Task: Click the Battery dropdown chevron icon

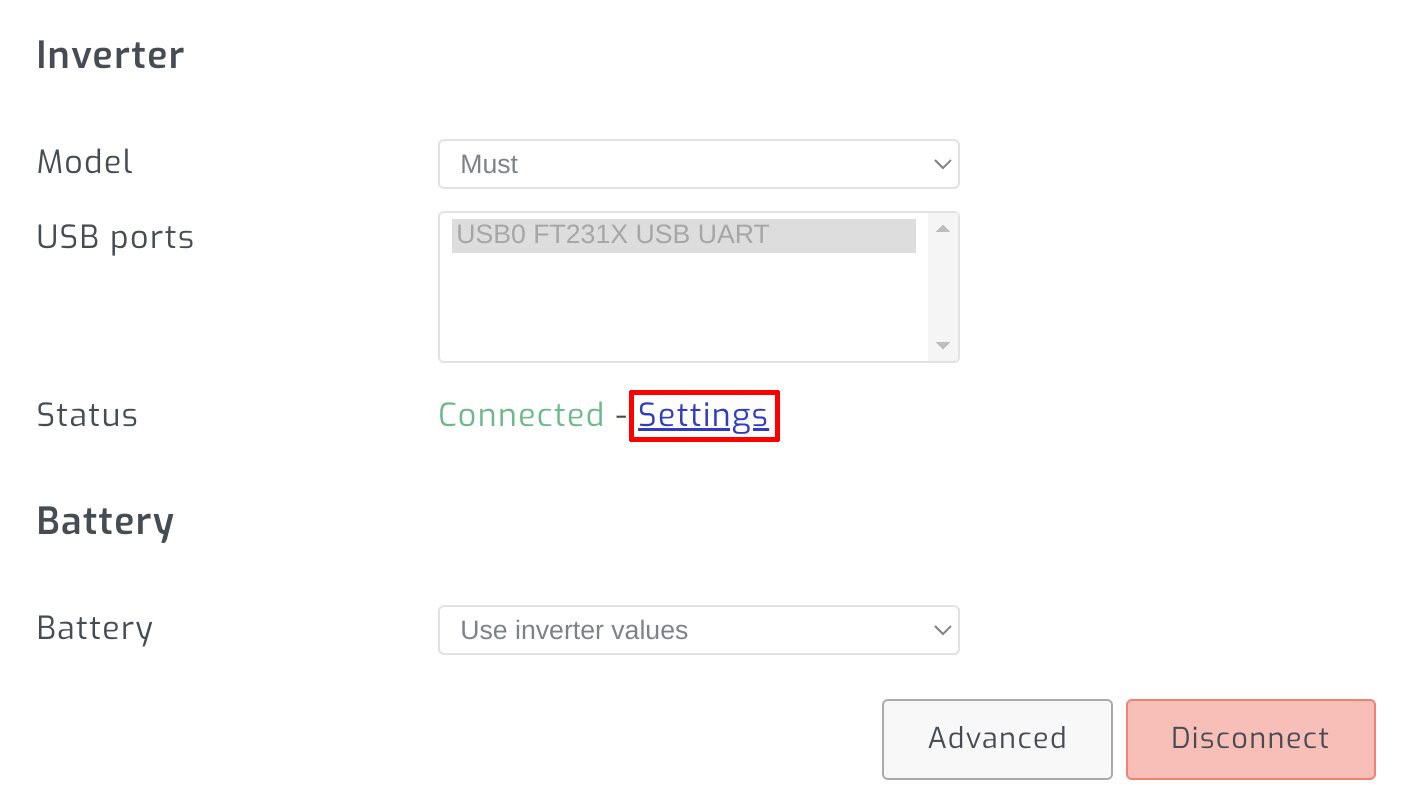Action: pos(941,630)
